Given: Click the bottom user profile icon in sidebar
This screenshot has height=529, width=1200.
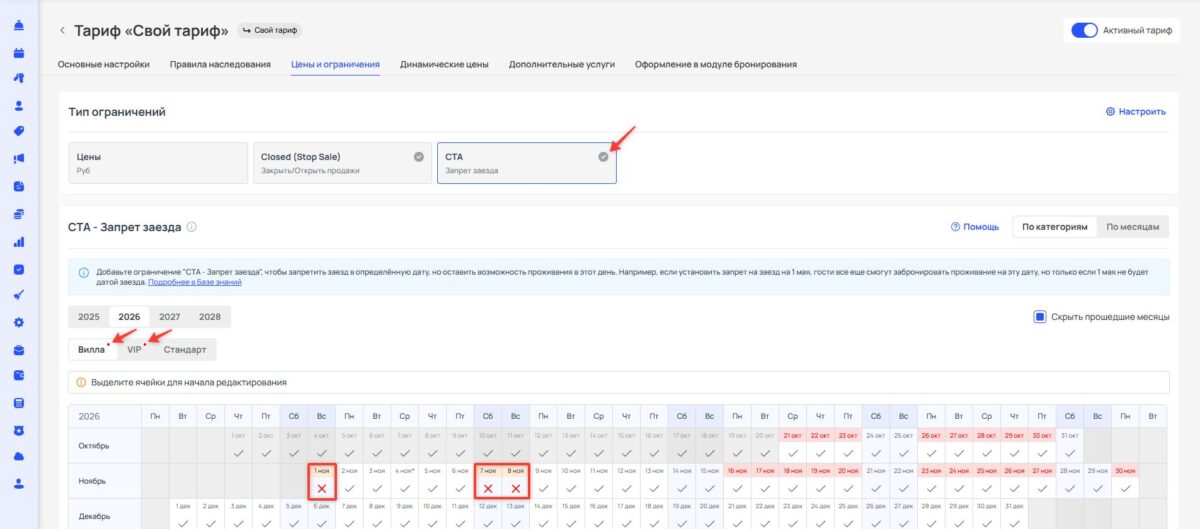Looking at the screenshot, I should click(19, 484).
